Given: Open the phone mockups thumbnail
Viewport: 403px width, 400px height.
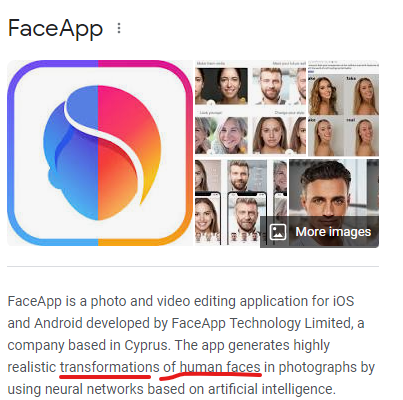Looking at the screenshot, I should pos(241,202).
